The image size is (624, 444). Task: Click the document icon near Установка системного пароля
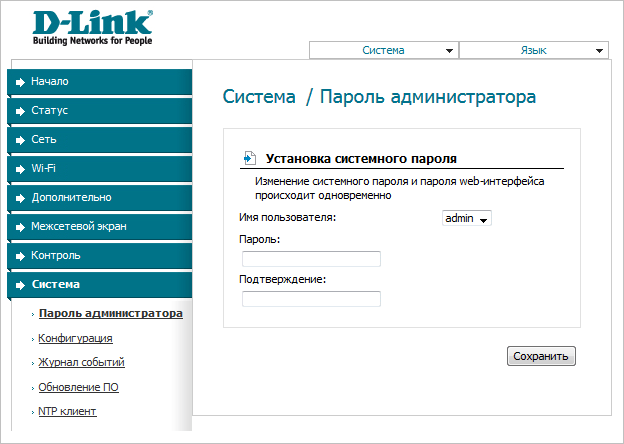point(250,158)
